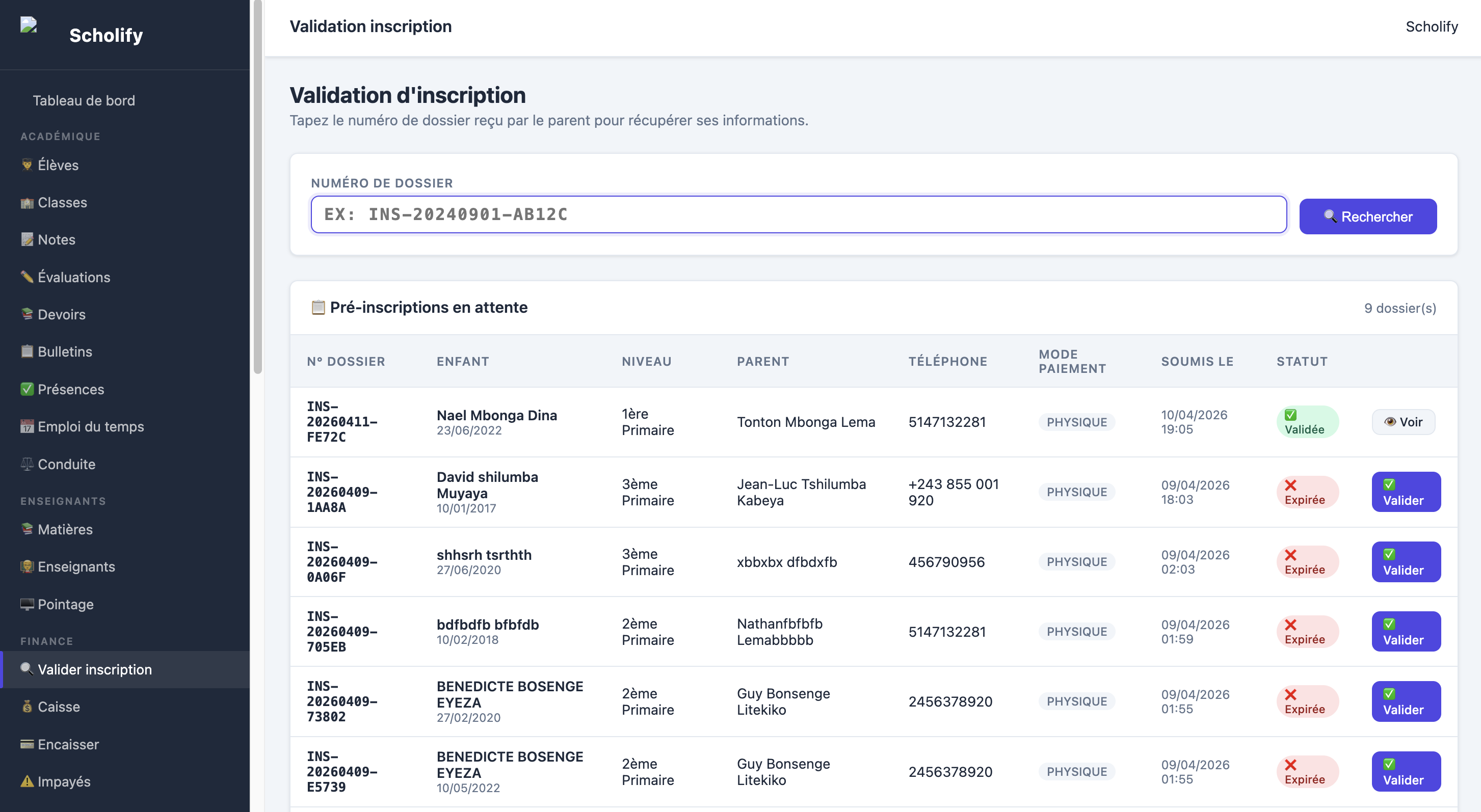Image resolution: width=1481 pixels, height=812 pixels.
Task: Open Impayés warning icon
Action: pos(27,781)
